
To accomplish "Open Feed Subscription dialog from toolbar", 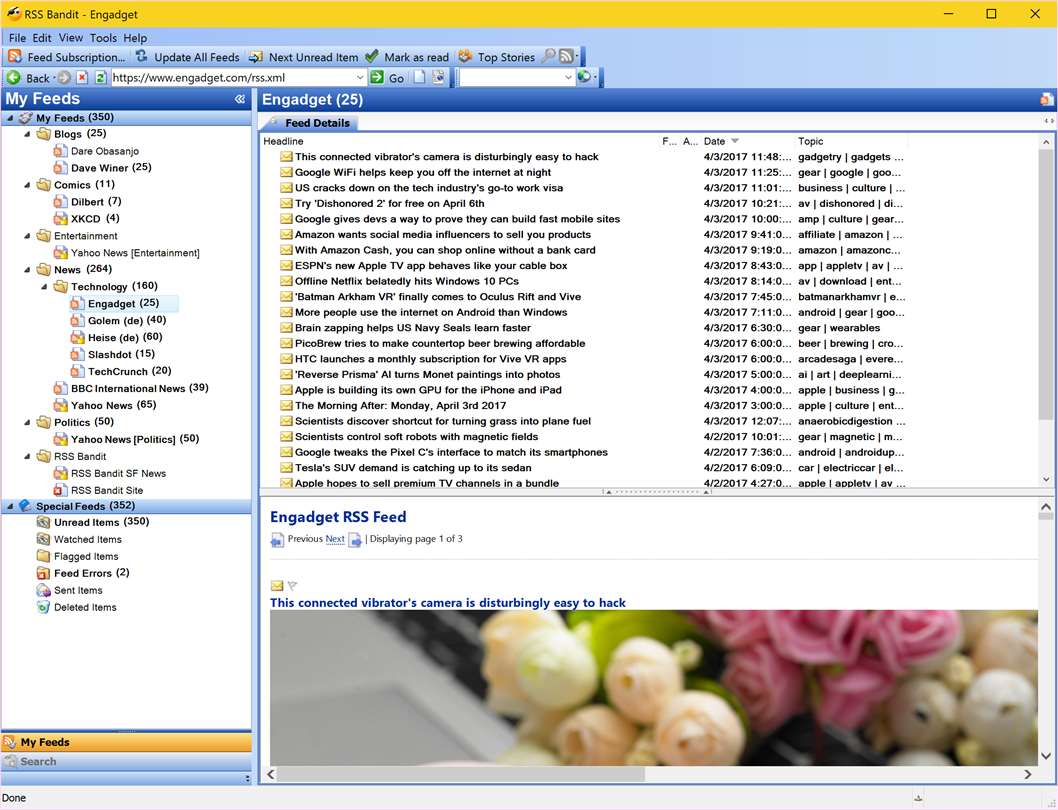I will [x=67, y=57].
